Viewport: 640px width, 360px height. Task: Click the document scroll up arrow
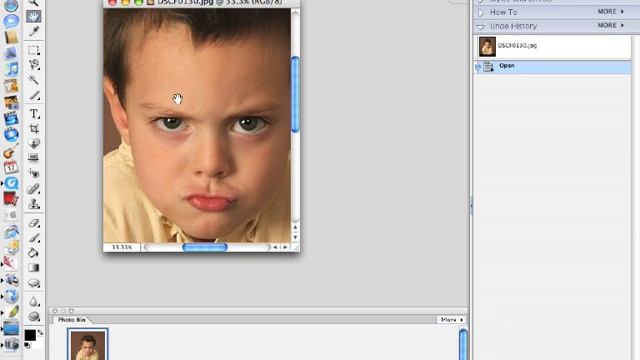pyautogui.click(x=295, y=227)
